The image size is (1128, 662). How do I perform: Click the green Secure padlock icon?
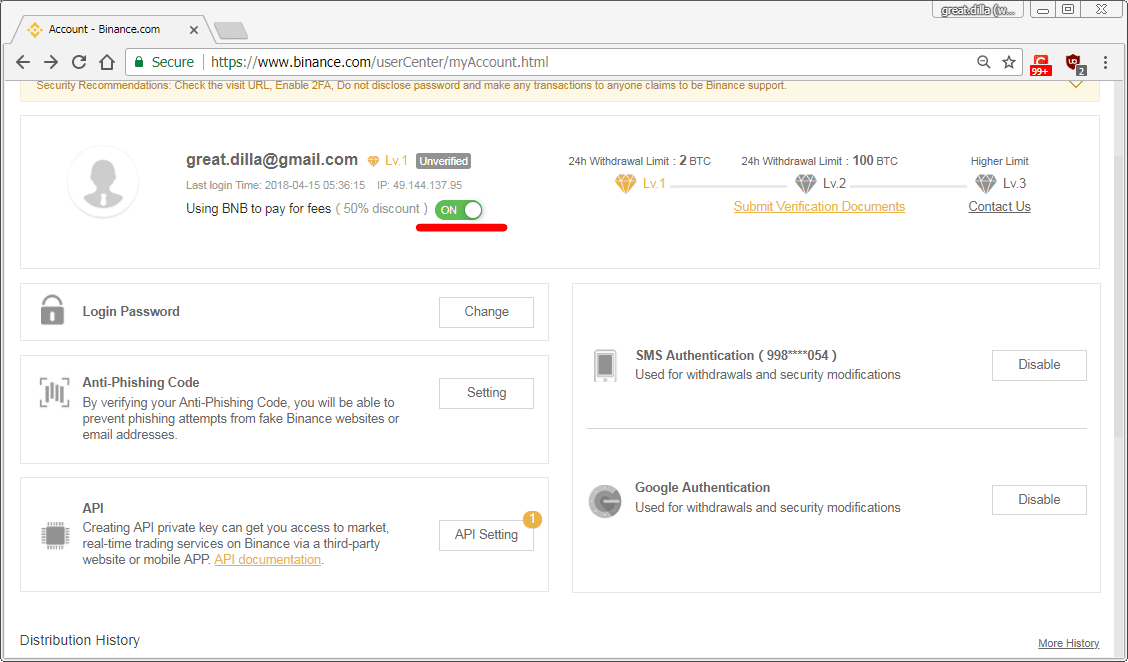[140, 62]
